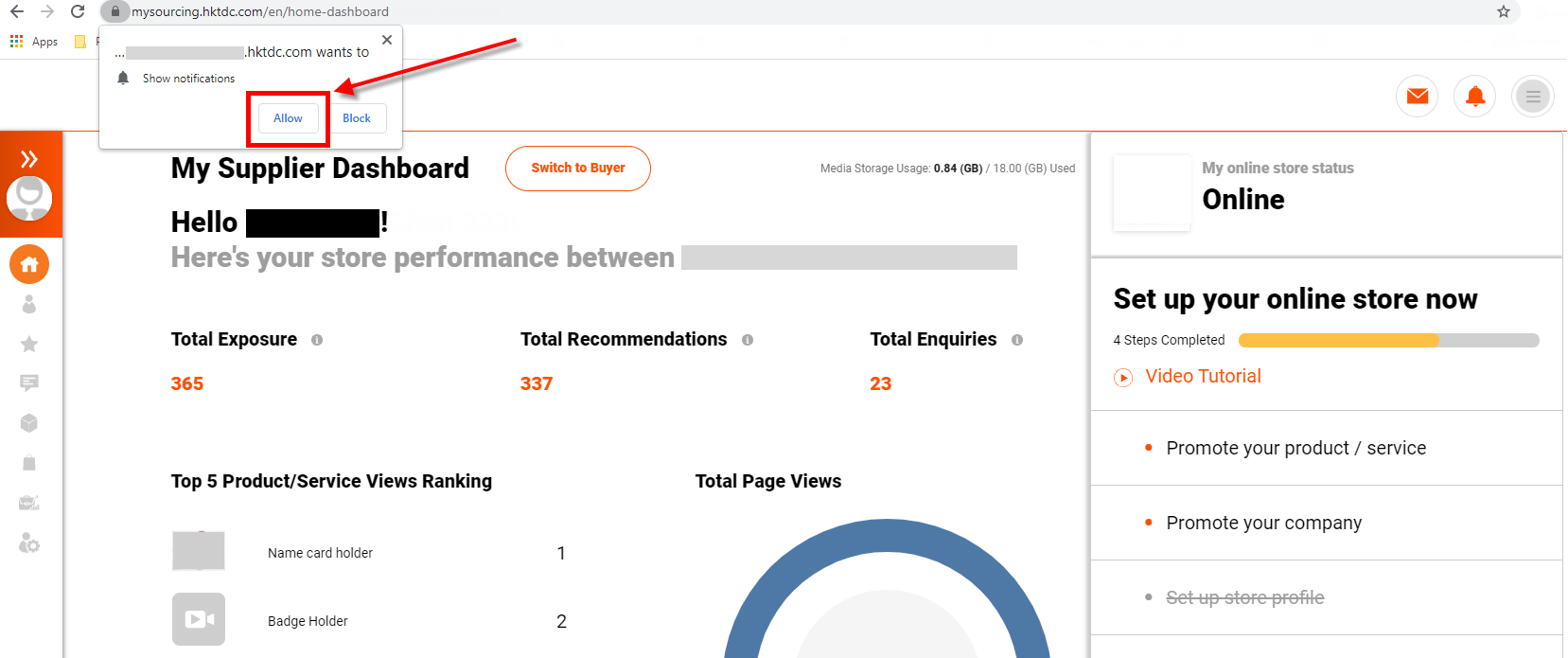Play the Video Tutorial link
Viewport: 1568px width, 658px height.
pyautogui.click(x=1203, y=377)
